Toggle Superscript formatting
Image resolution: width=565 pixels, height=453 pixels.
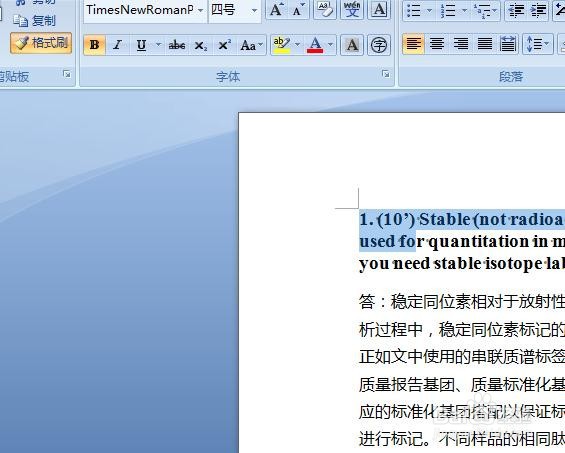tap(224, 45)
